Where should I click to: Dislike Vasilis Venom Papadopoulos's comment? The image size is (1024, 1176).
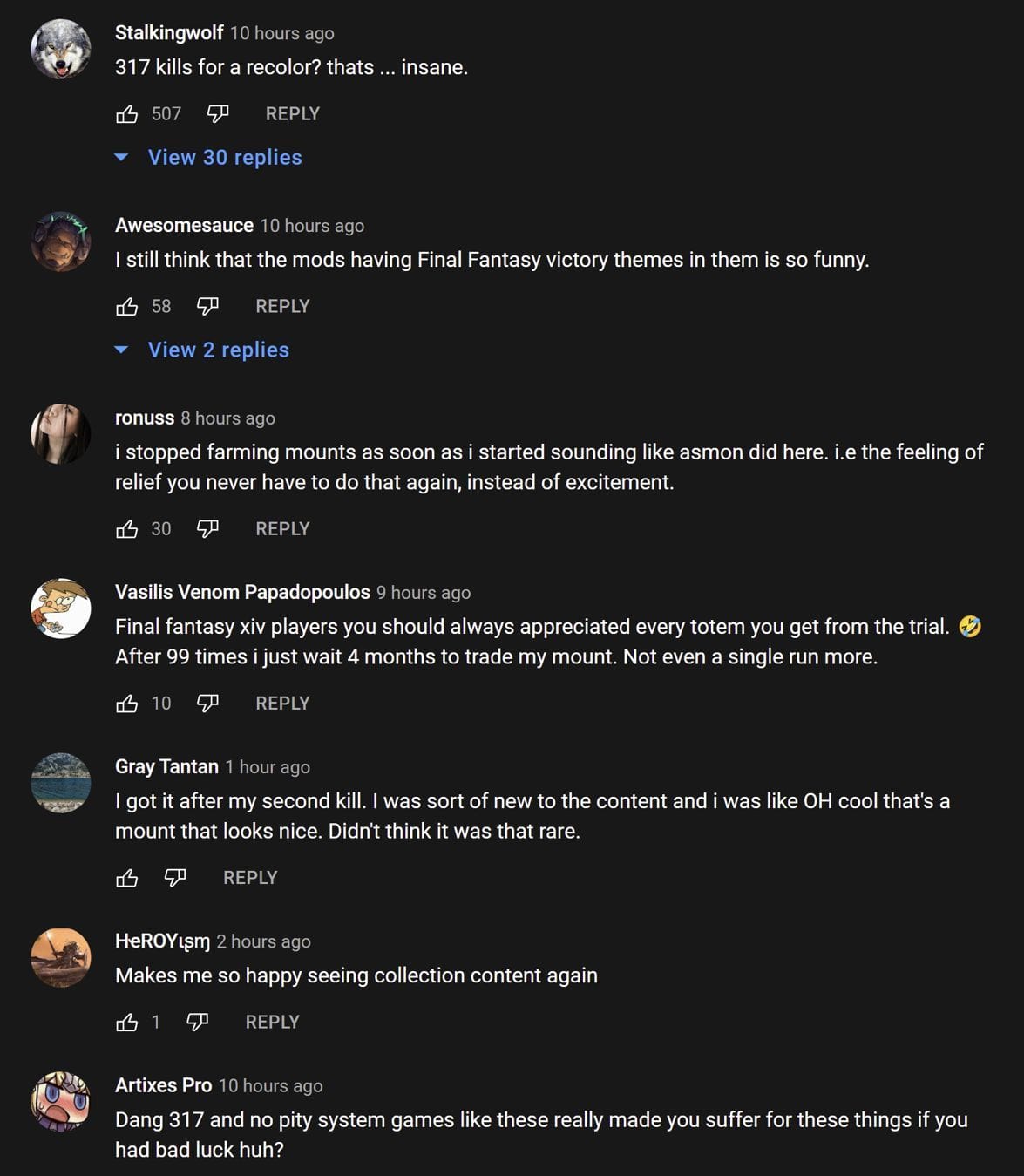(207, 704)
